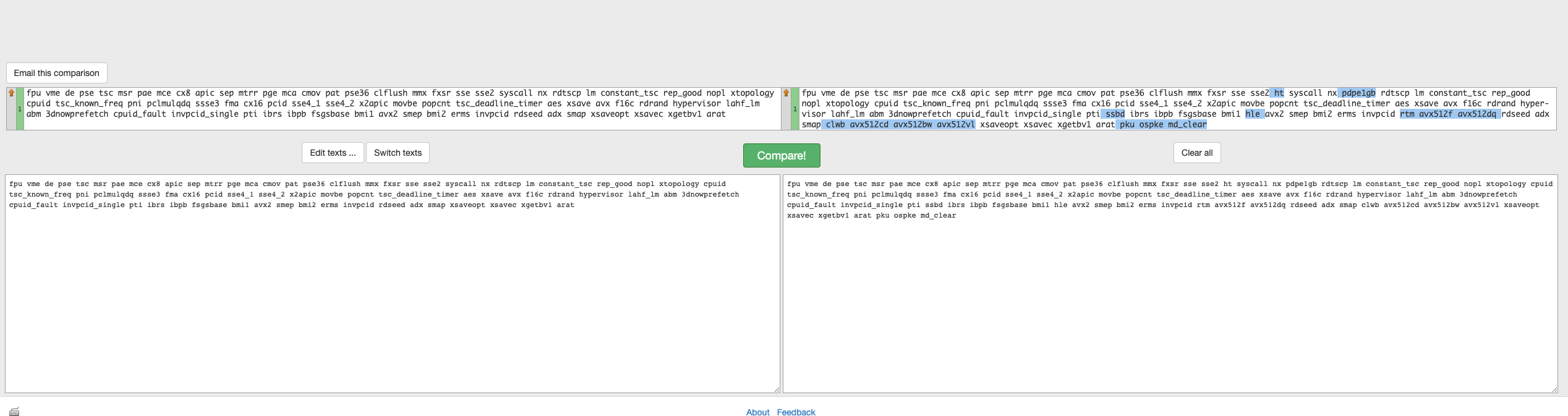
Task: Click inside the right text input area
Action: coord(1169,297)
